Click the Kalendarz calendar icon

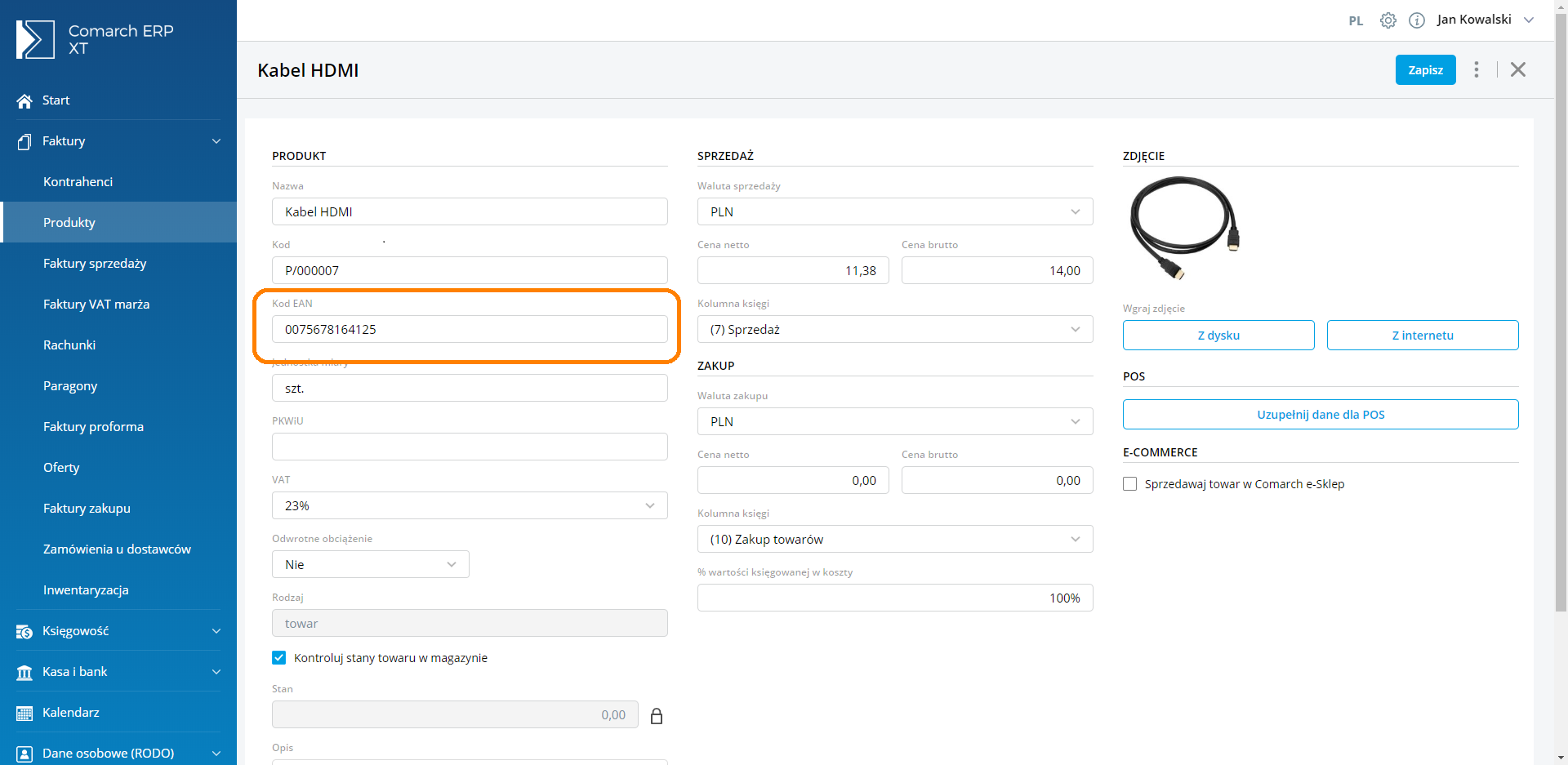tap(24, 713)
